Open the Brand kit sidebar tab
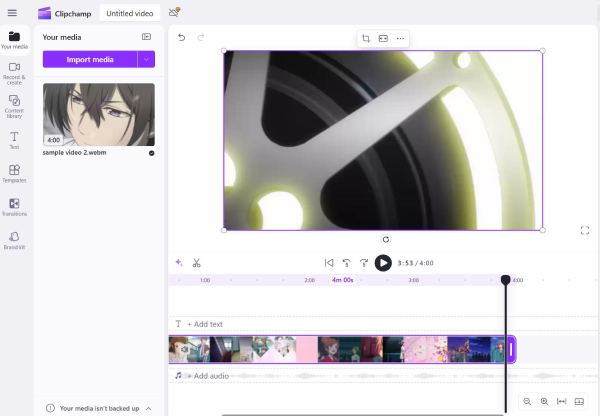 point(15,240)
